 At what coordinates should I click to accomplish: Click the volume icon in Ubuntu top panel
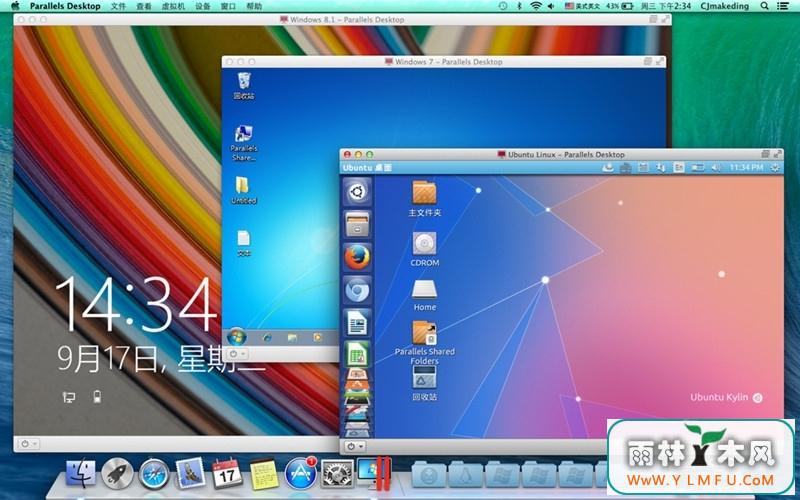coord(716,167)
